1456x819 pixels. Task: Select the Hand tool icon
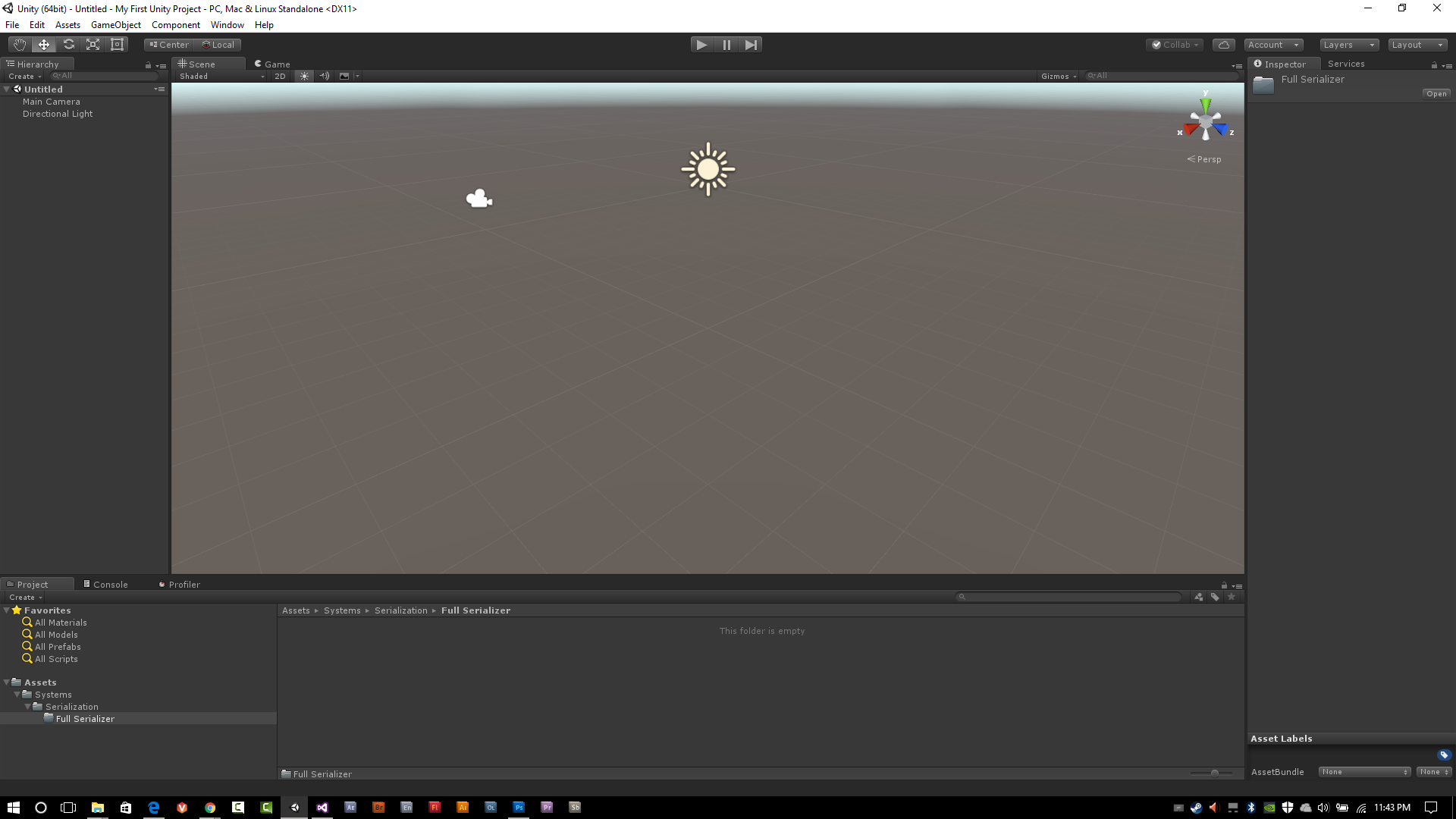point(18,44)
